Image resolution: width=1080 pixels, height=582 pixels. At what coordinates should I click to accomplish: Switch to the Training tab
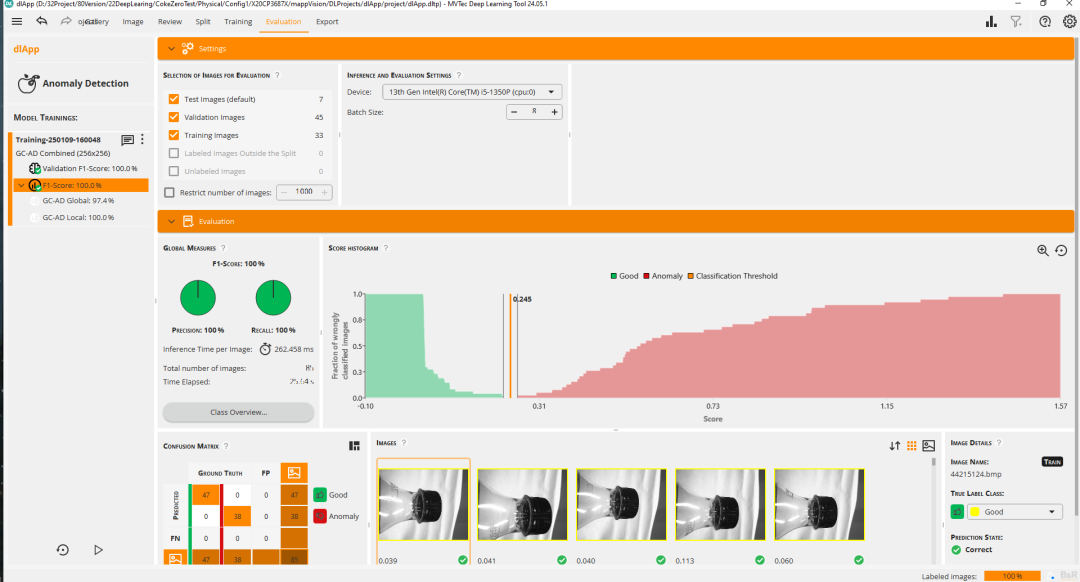pos(238,21)
